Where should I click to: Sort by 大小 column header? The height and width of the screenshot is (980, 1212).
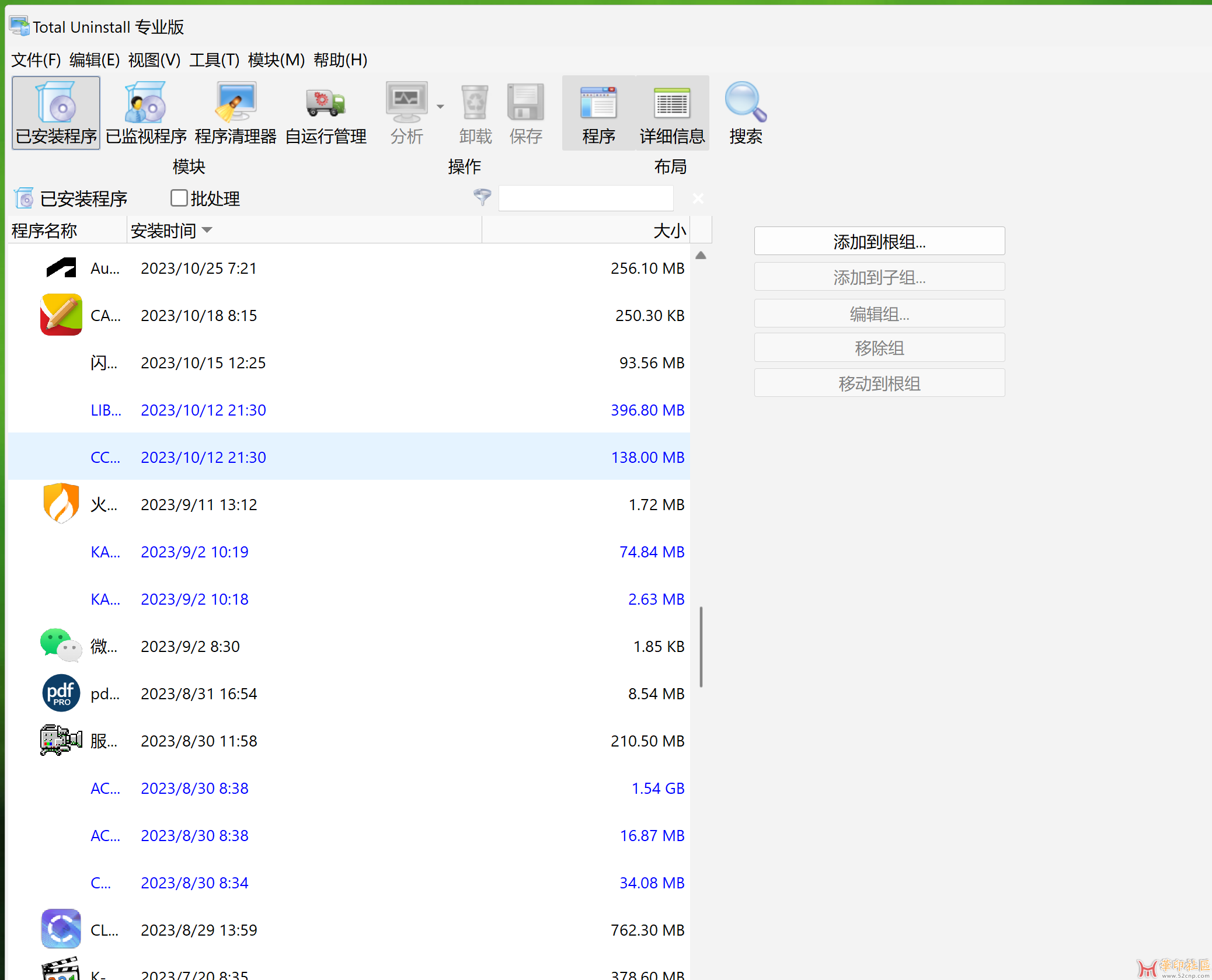[x=586, y=230]
